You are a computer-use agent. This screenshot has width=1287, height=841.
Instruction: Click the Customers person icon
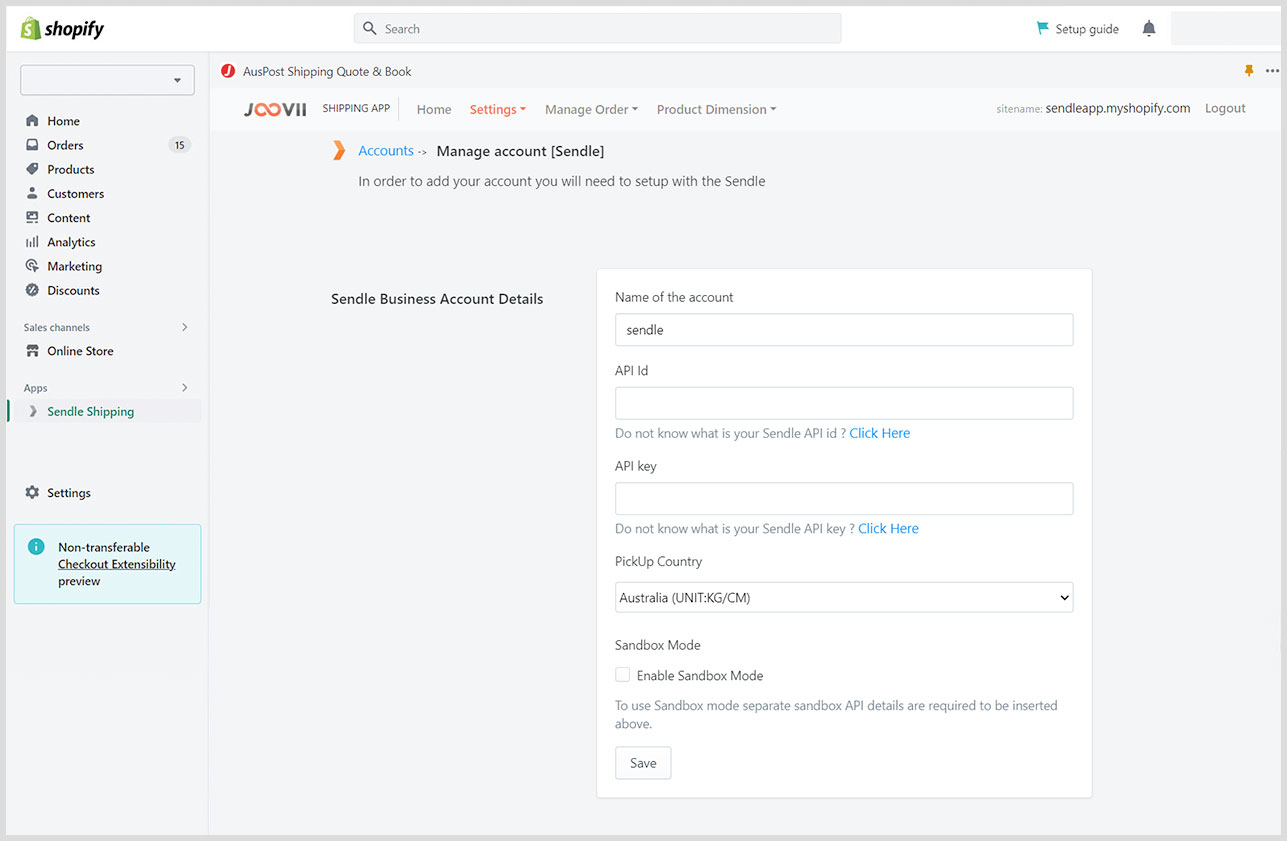[32, 193]
